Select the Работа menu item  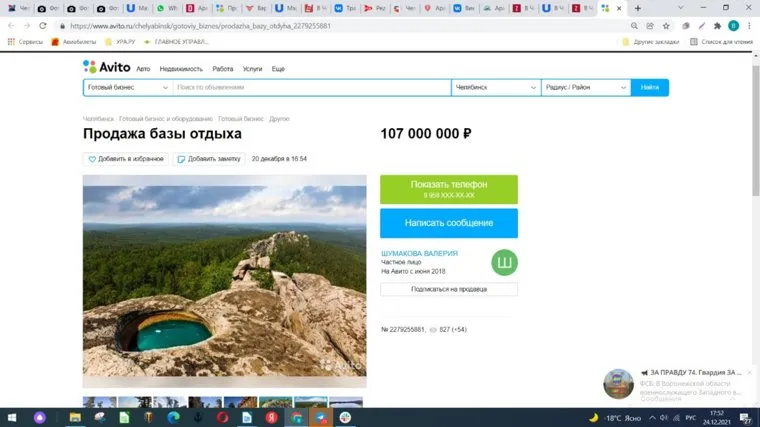(x=223, y=69)
